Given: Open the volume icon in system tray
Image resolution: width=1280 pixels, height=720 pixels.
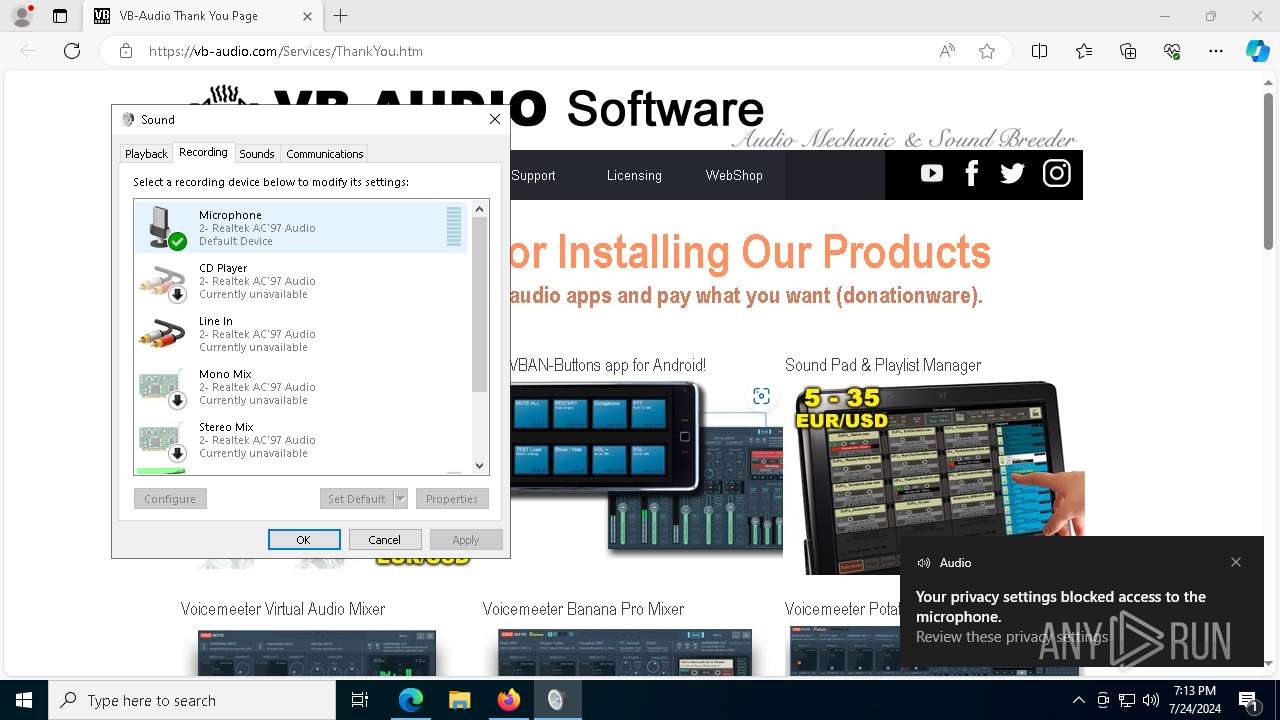Looking at the screenshot, I should [x=1151, y=700].
